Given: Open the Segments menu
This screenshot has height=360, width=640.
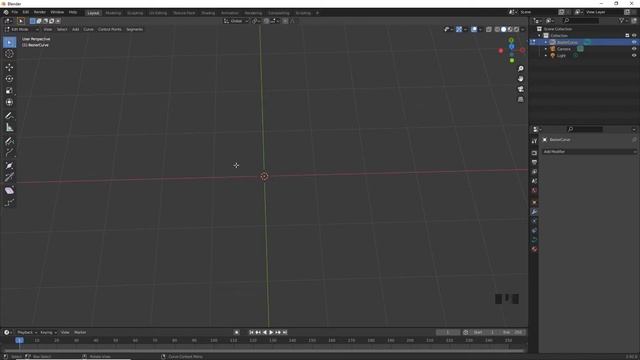Looking at the screenshot, I should click(134, 29).
